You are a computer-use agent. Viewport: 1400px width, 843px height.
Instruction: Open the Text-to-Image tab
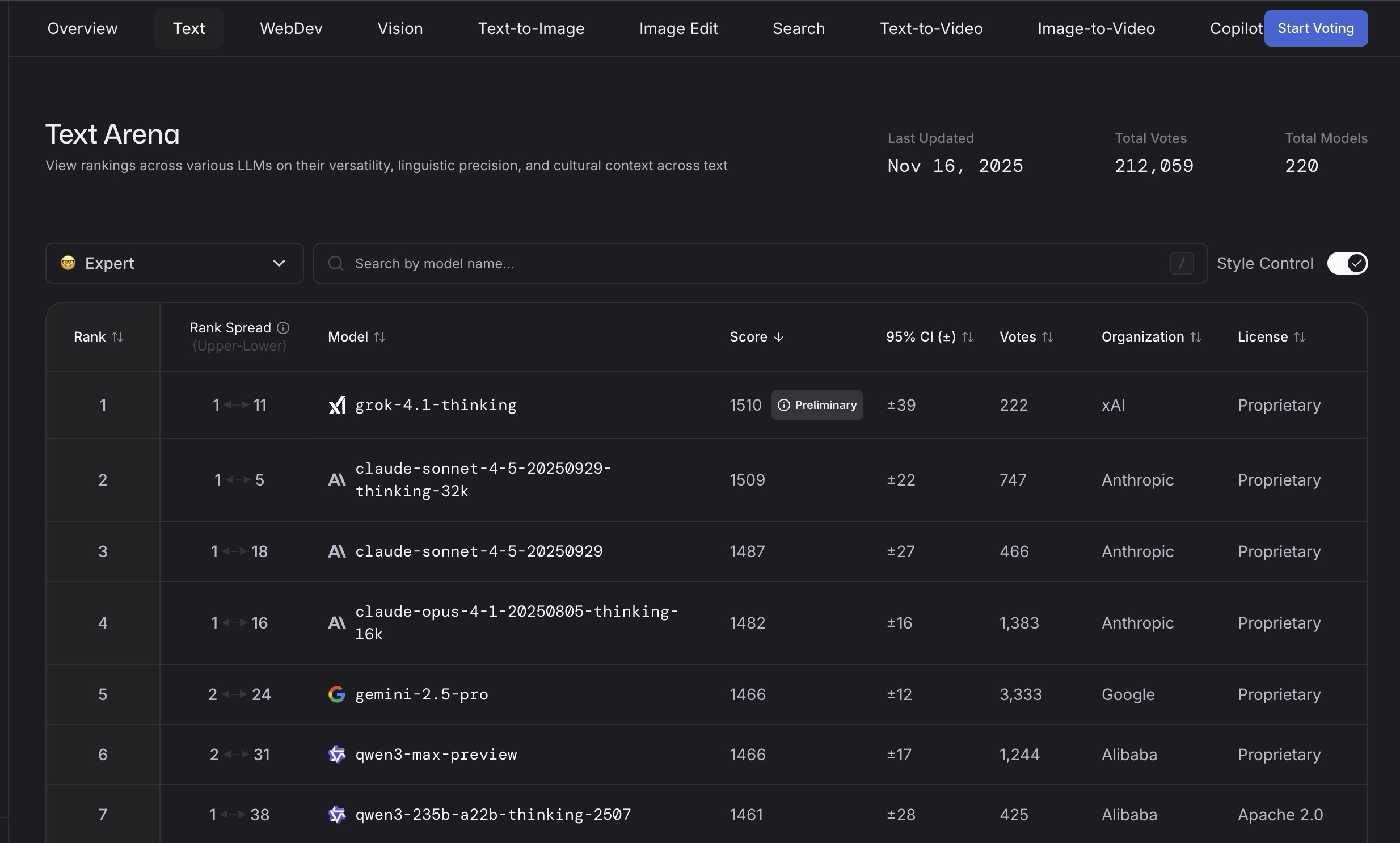tap(530, 28)
